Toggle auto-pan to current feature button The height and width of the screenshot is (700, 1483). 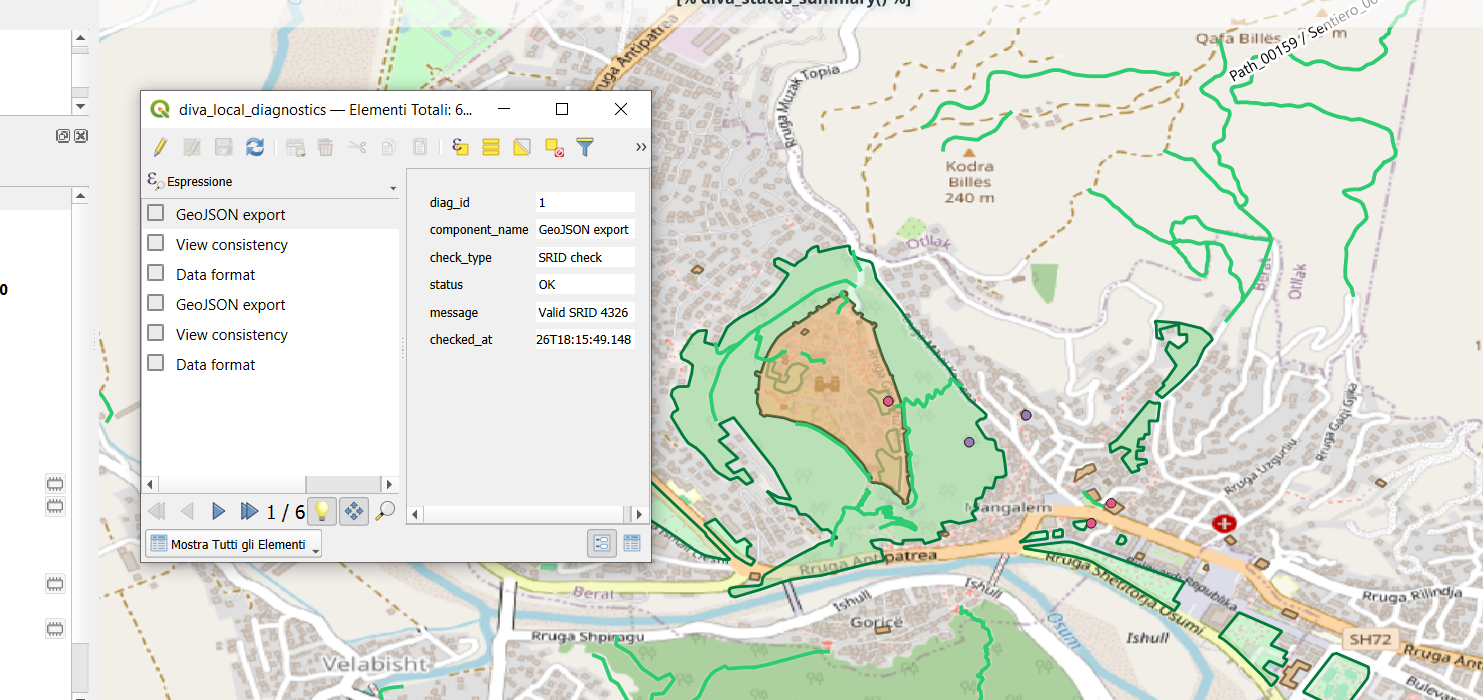click(x=353, y=511)
